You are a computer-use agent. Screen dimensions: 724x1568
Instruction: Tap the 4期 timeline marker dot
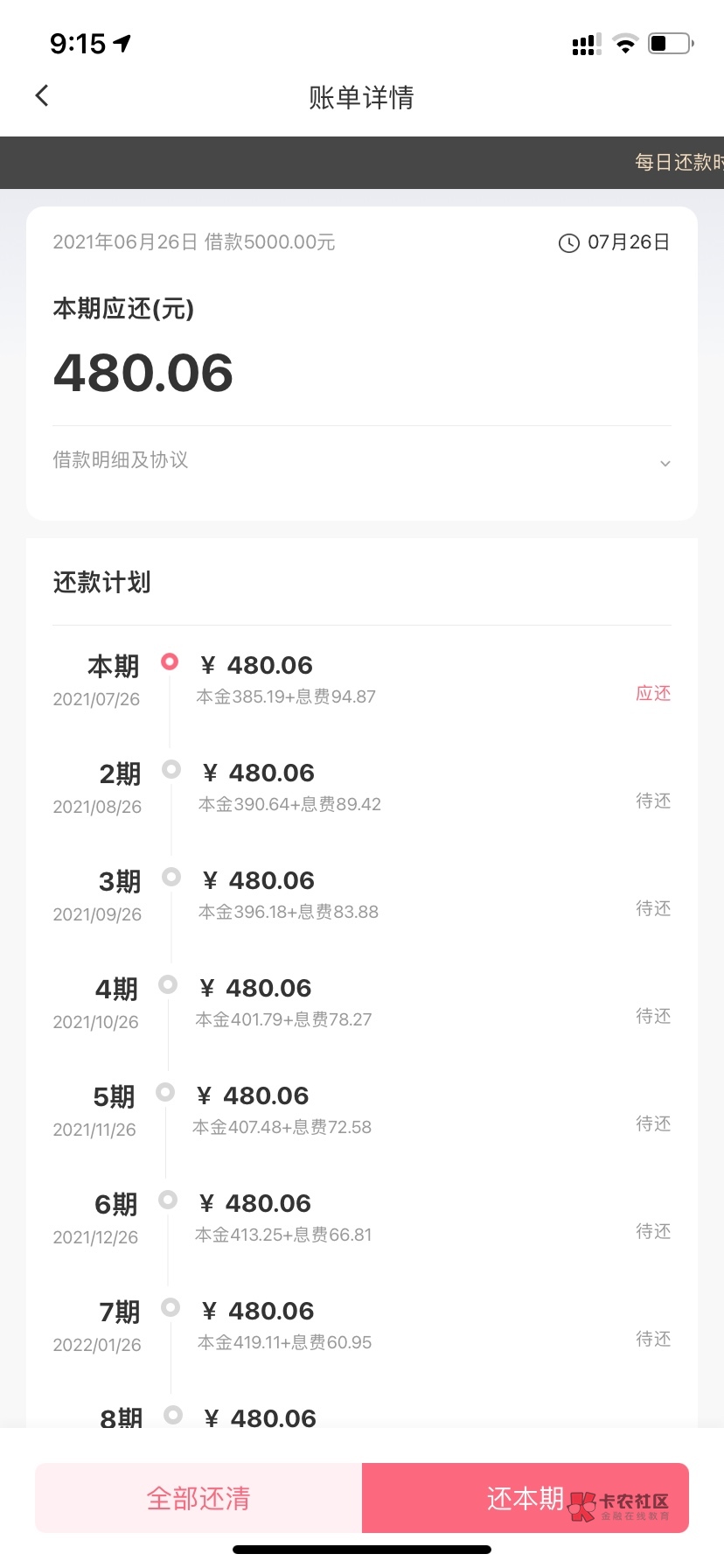coord(168,984)
